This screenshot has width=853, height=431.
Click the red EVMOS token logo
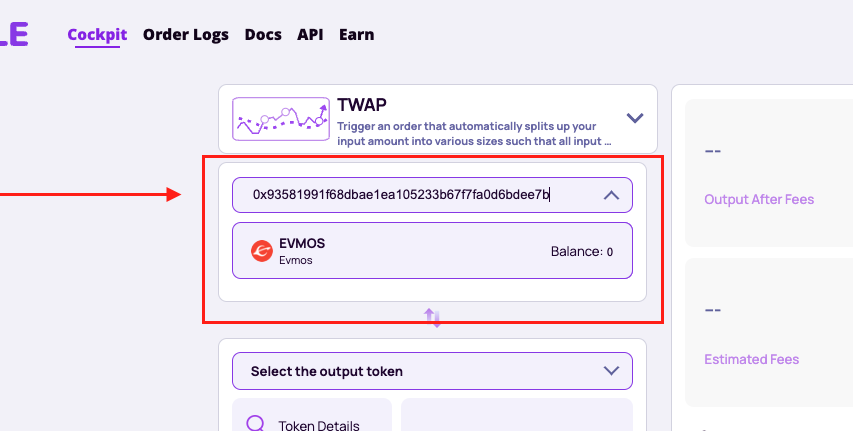point(262,251)
